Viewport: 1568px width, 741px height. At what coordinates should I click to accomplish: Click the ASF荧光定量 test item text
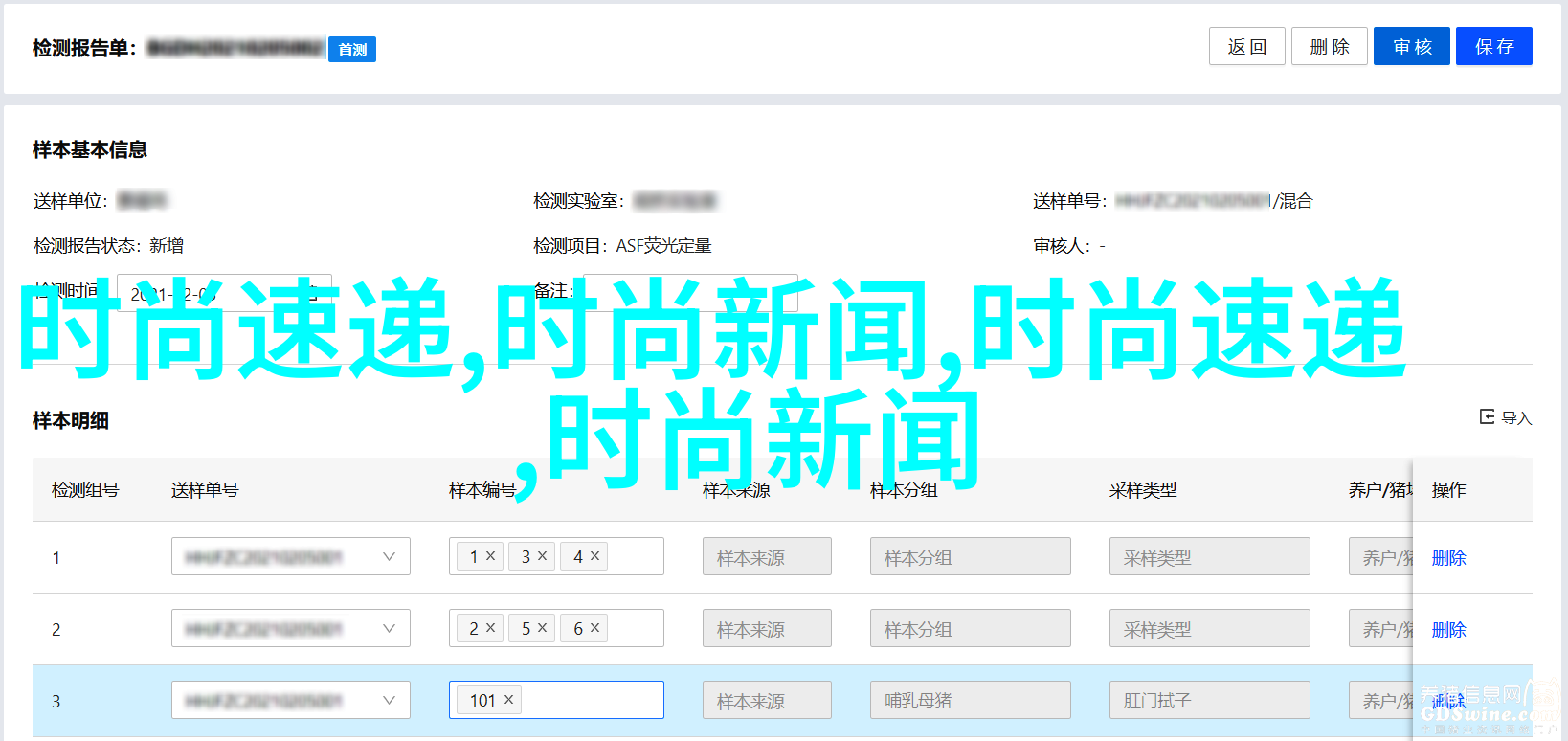[x=663, y=246]
